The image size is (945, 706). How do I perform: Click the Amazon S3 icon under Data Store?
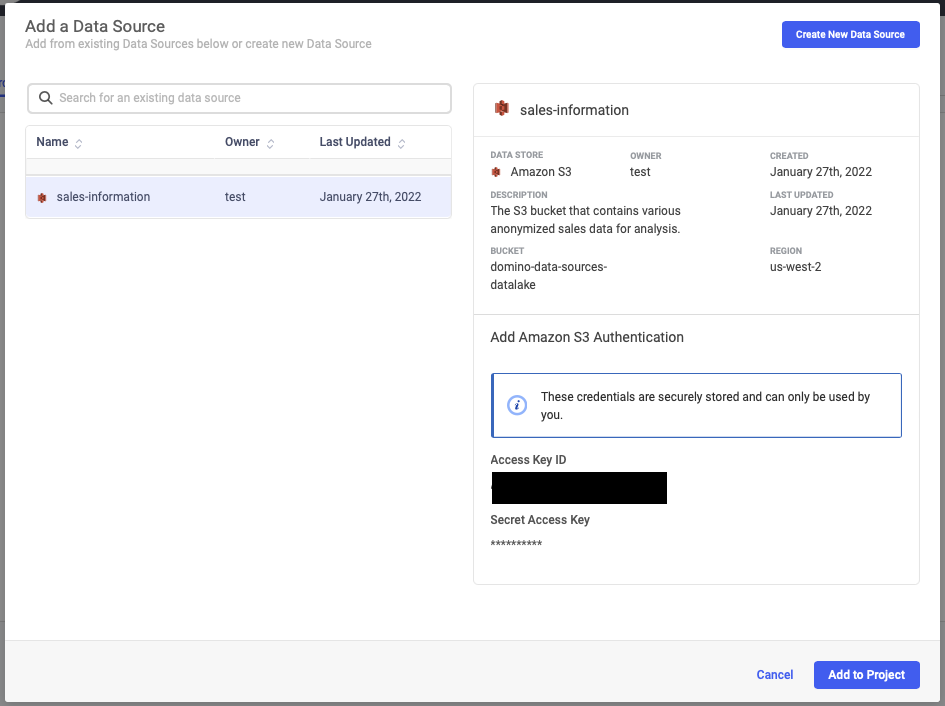(496, 171)
